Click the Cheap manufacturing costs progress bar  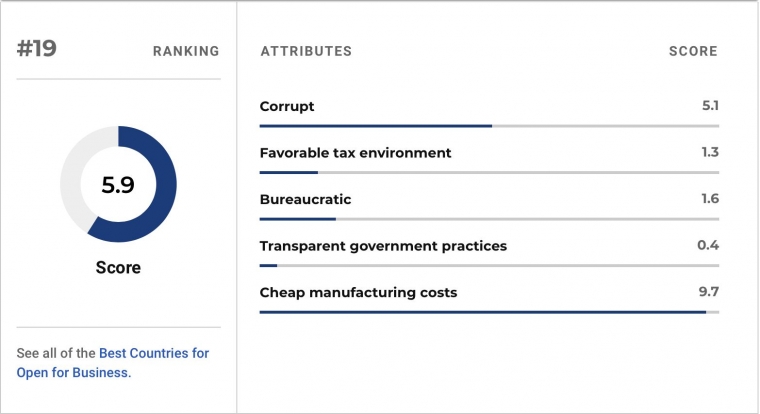489,312
